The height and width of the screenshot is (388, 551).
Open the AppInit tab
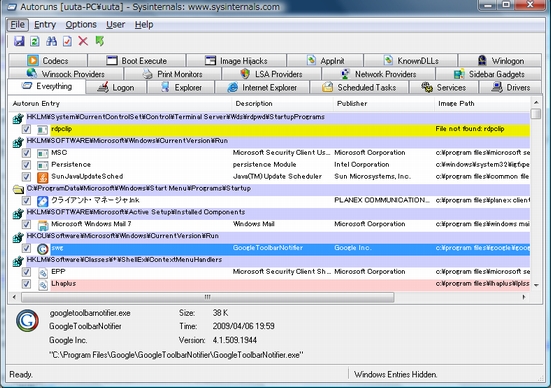point(325,60)
